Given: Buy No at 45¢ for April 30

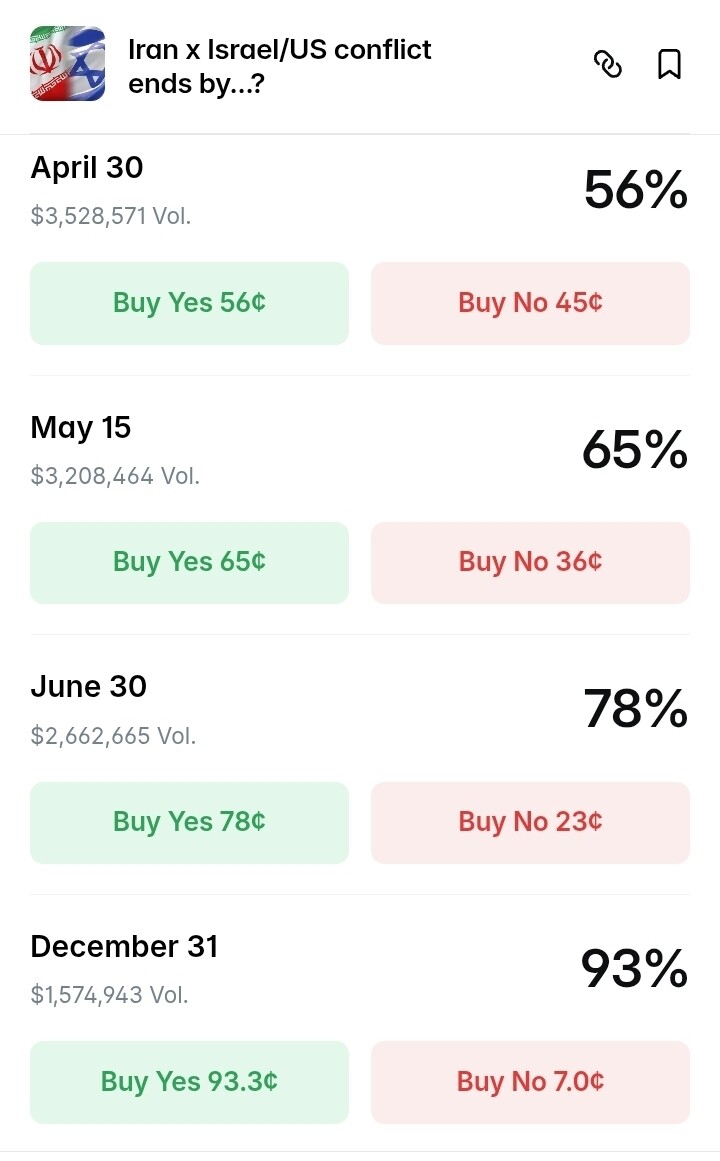Looking at the screenshot, I should click(x=530, y=303).
